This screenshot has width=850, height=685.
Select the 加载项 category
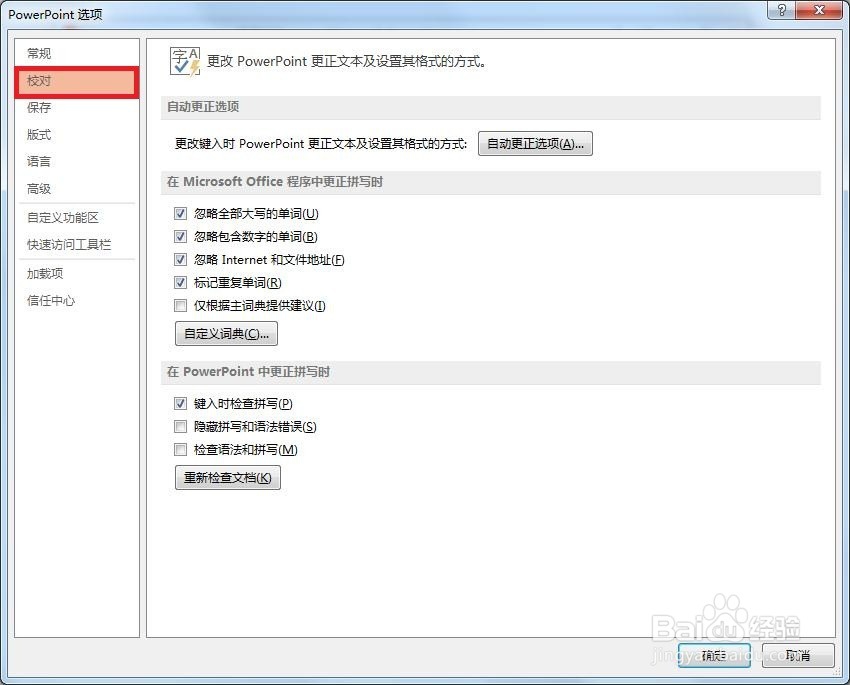pyautogui.click(x=45, y=273)
